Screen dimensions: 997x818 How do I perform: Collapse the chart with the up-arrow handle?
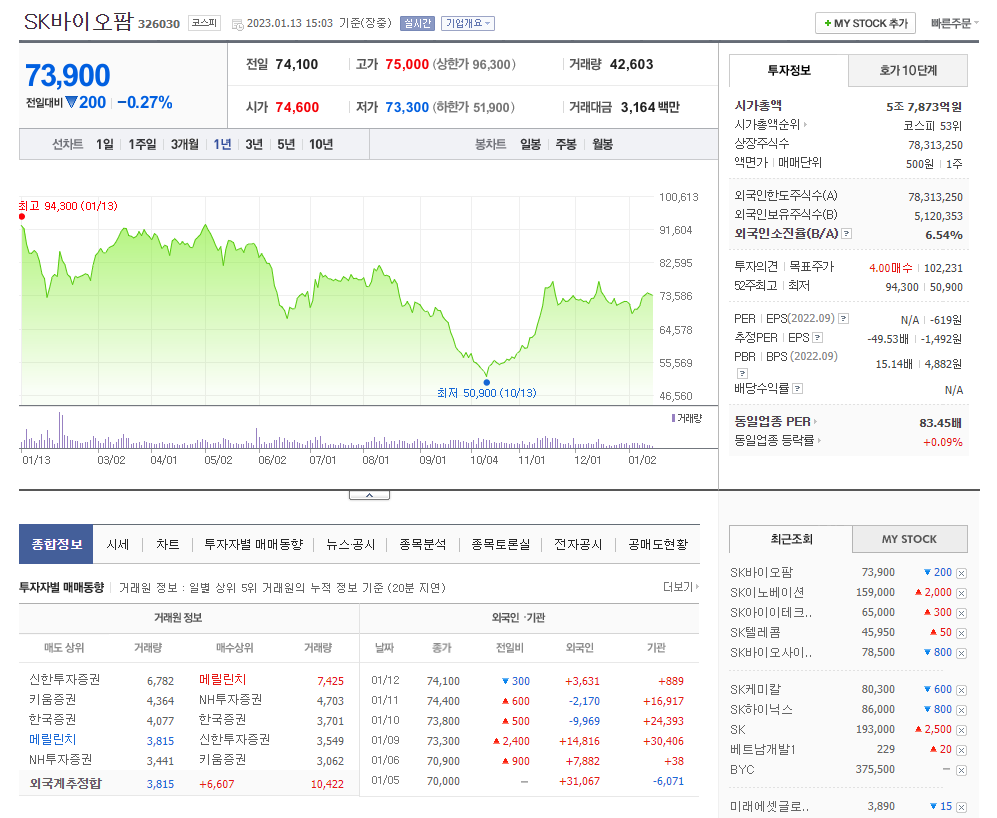click(369, 495)
